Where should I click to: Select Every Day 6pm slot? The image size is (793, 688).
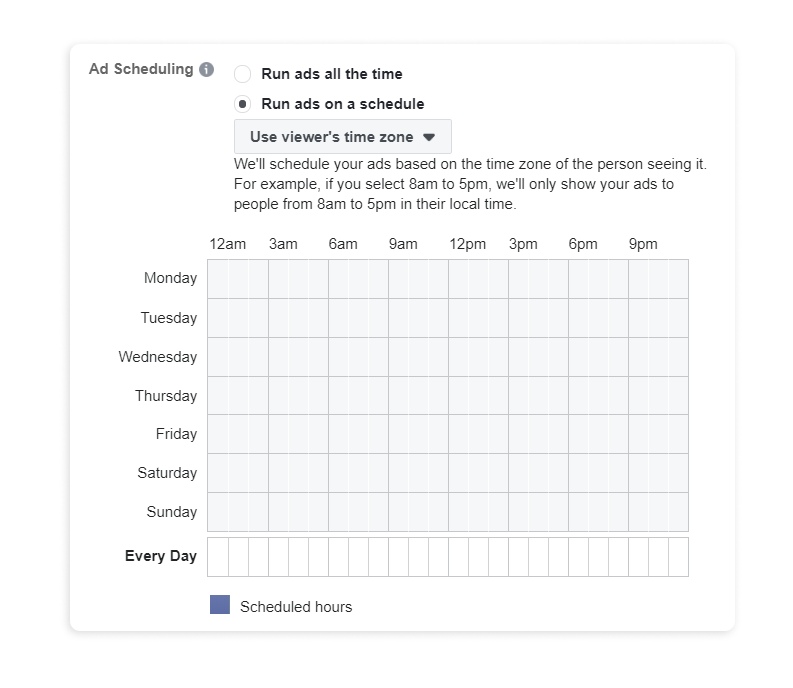coord(579,557)
